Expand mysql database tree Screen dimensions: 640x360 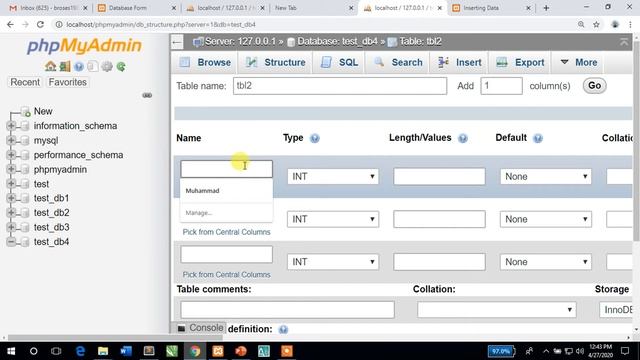coord(11,140)
